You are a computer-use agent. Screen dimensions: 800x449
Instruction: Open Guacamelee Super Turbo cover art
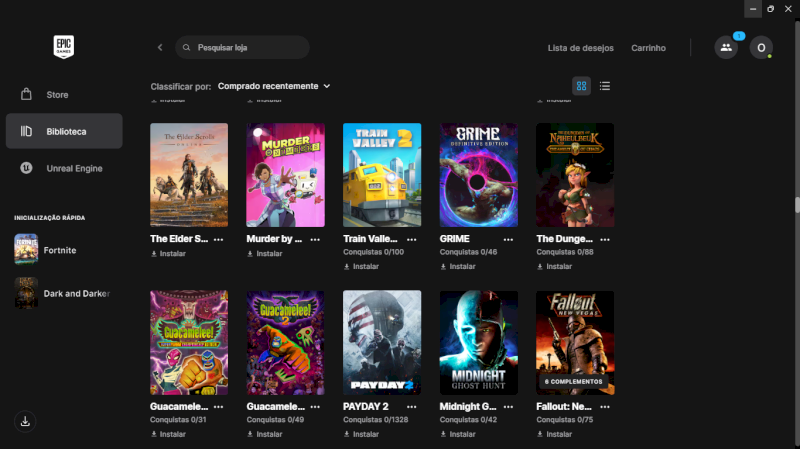pos(189,343)
